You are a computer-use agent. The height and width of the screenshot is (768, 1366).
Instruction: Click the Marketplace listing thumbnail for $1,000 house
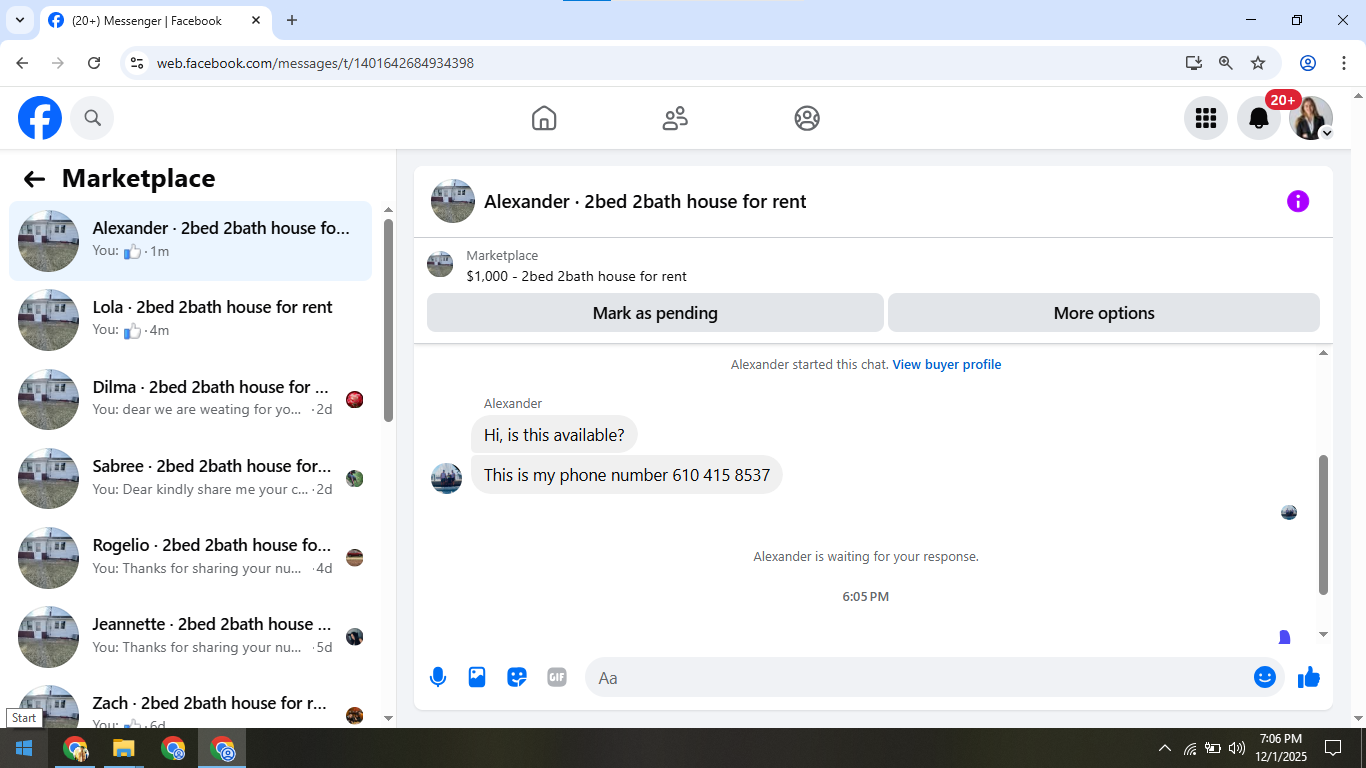point(440,265)
